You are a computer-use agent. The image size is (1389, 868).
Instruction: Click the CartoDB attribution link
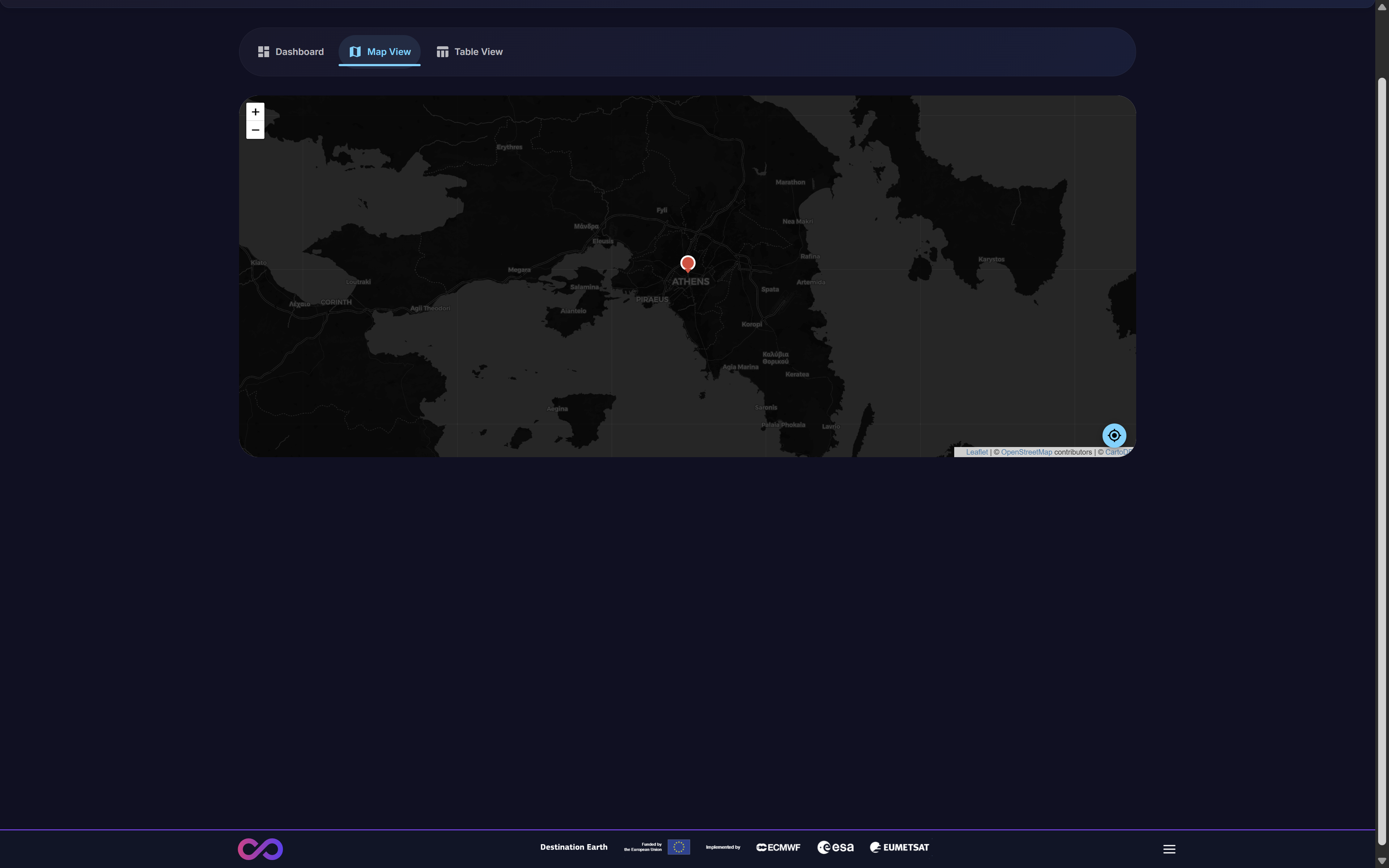(1117, 452)
